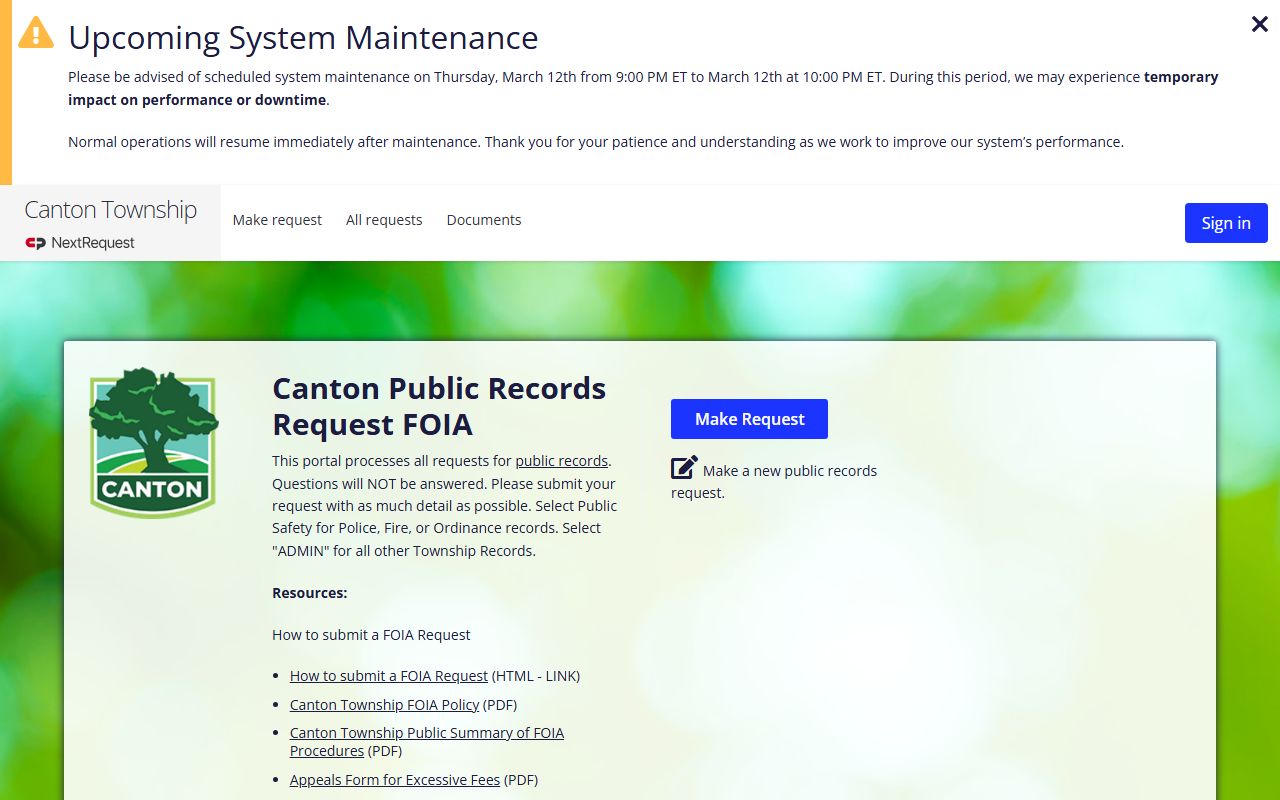Click the orange warning triangle icon
This screenshot has width=1280, height=800.
[x=36, y=32]
